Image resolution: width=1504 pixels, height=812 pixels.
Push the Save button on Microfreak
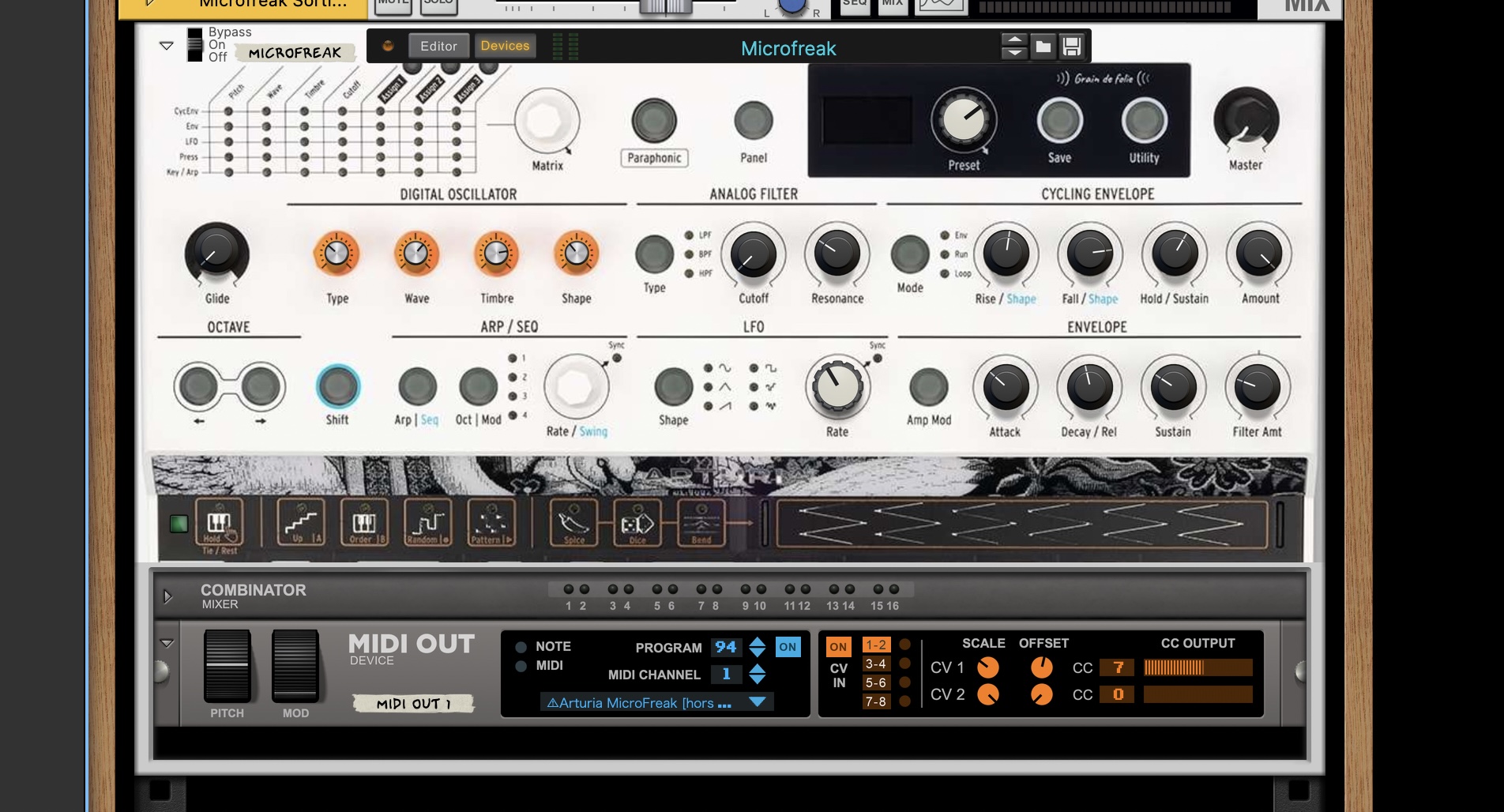1059,120
